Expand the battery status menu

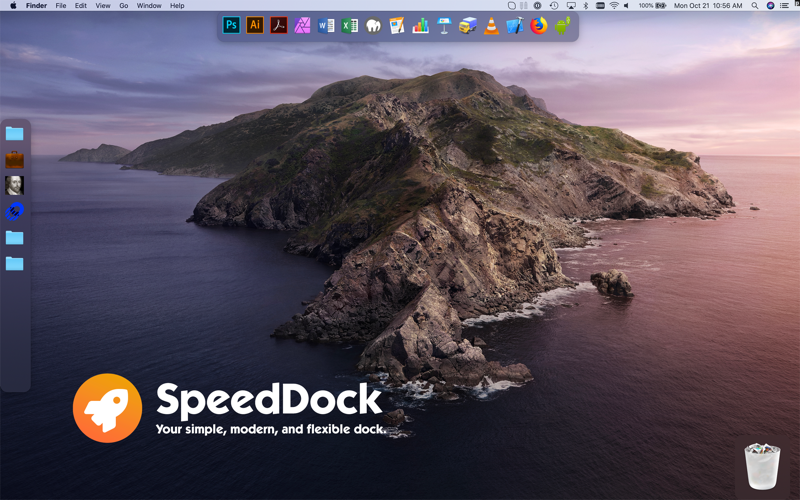click(654, 6)
